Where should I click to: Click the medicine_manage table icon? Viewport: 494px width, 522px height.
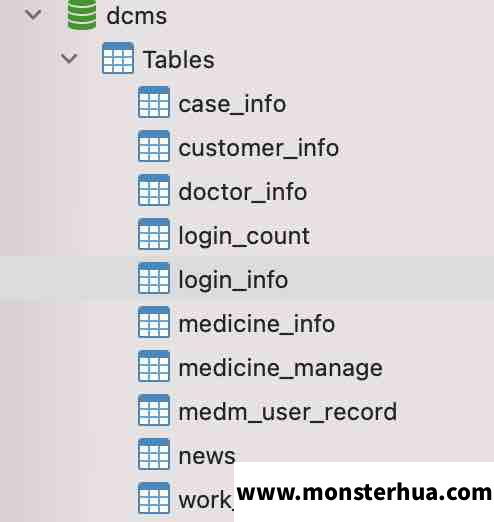(x=154, y=366)
